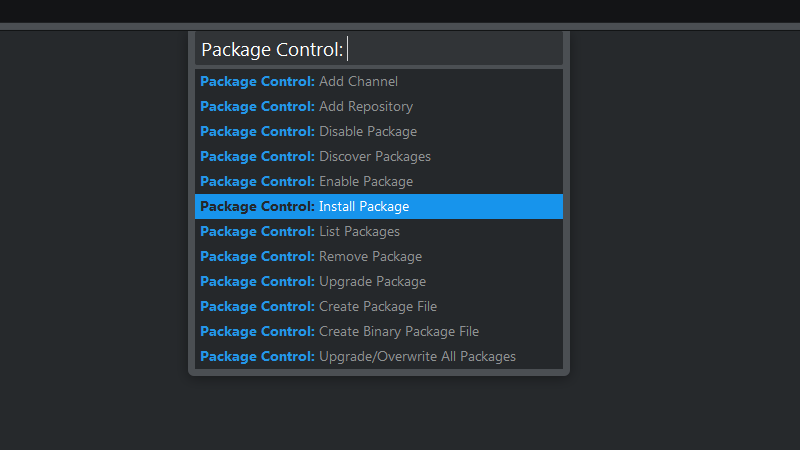Run Upgrade/Overwrite All Packages

click(x=378, y=357)
